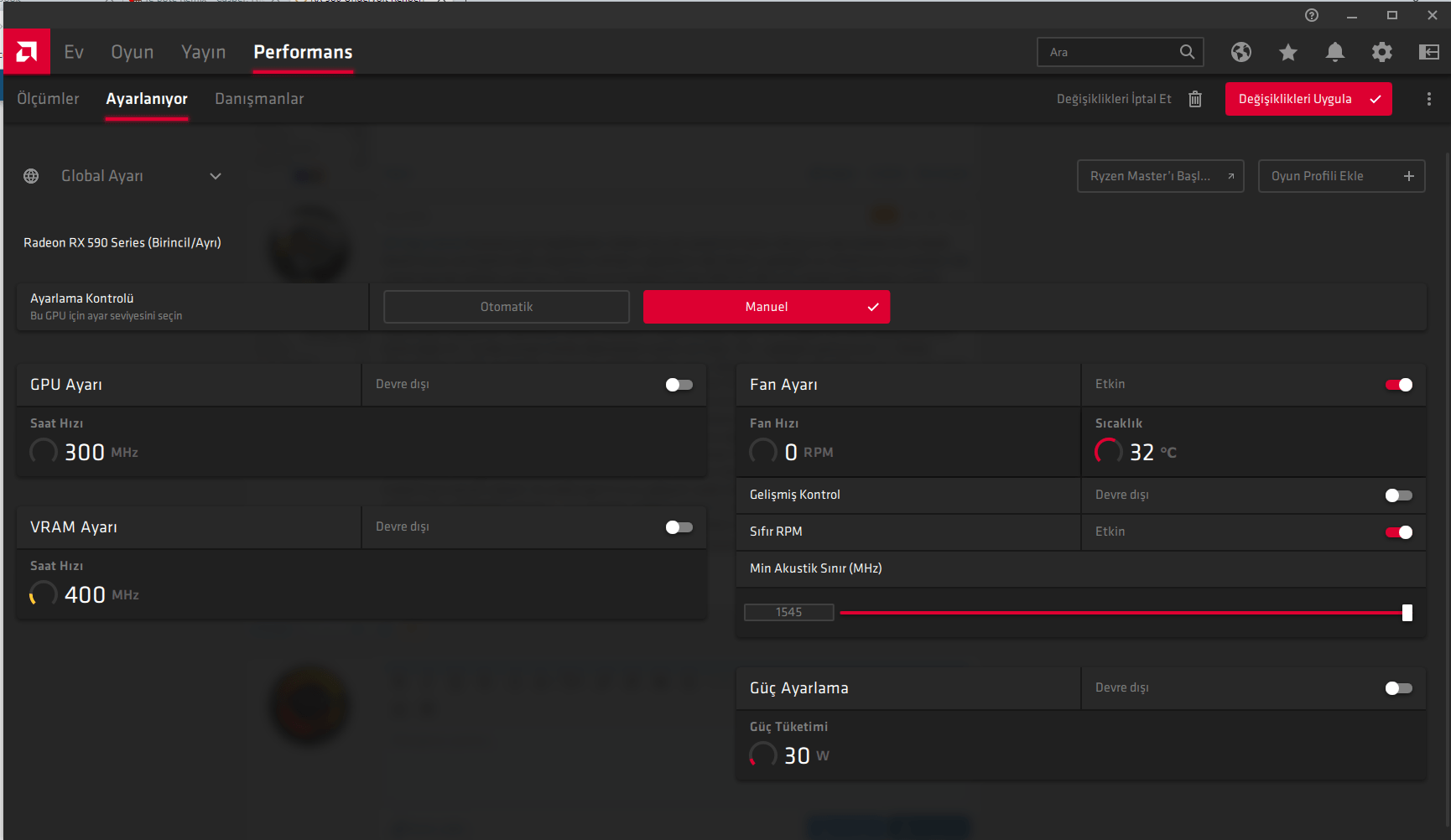Toggle GPU Ayarı switch

tap(679, 385)
